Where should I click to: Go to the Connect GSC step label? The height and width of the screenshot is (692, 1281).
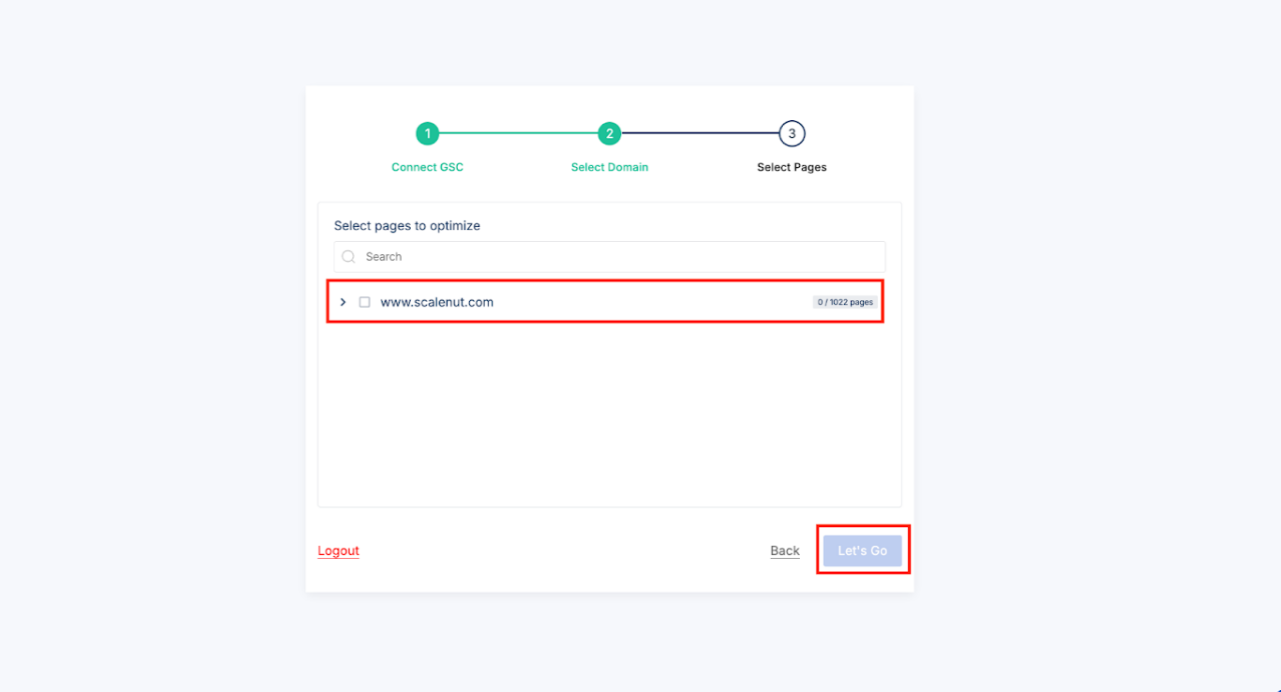pyautogui.click(x=427, y=167)
